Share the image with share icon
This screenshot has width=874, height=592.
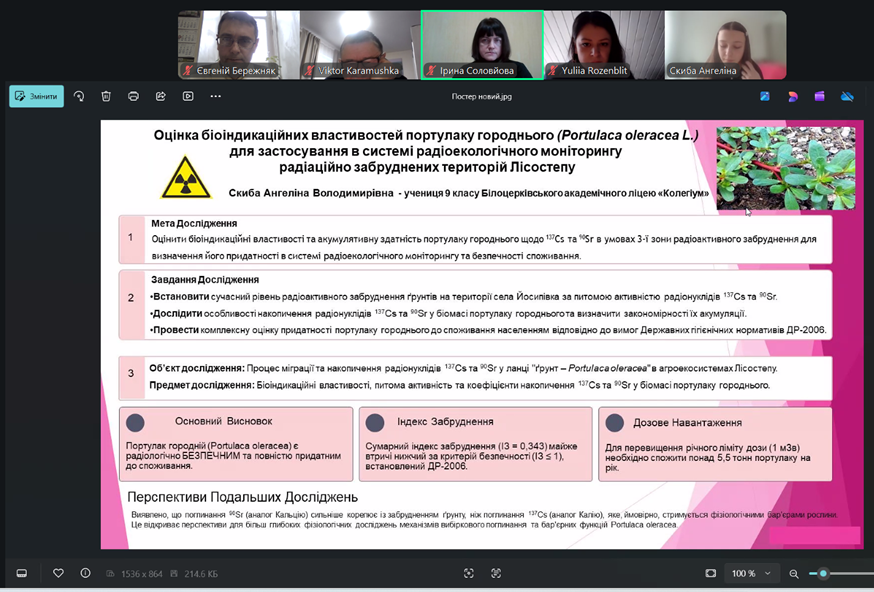[x=161, y=96]
